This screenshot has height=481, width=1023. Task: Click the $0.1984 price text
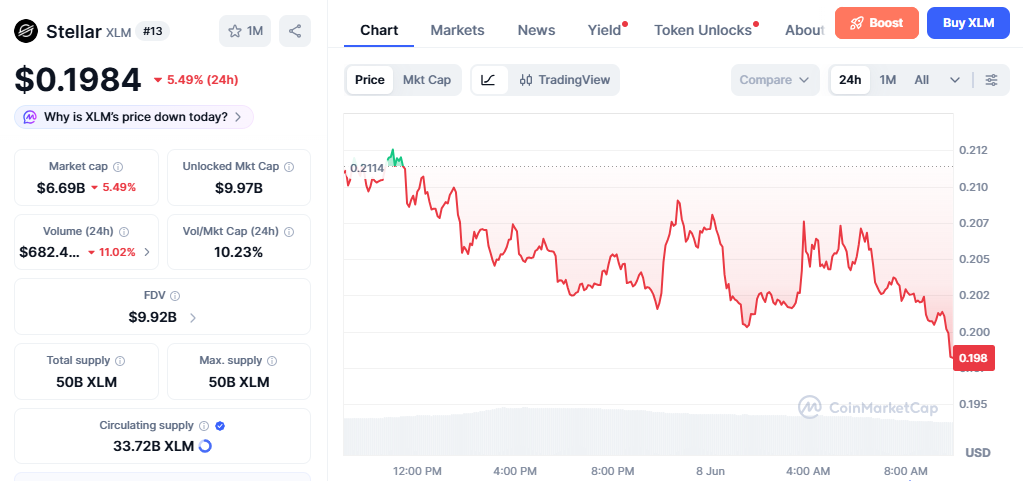point(78,80)
